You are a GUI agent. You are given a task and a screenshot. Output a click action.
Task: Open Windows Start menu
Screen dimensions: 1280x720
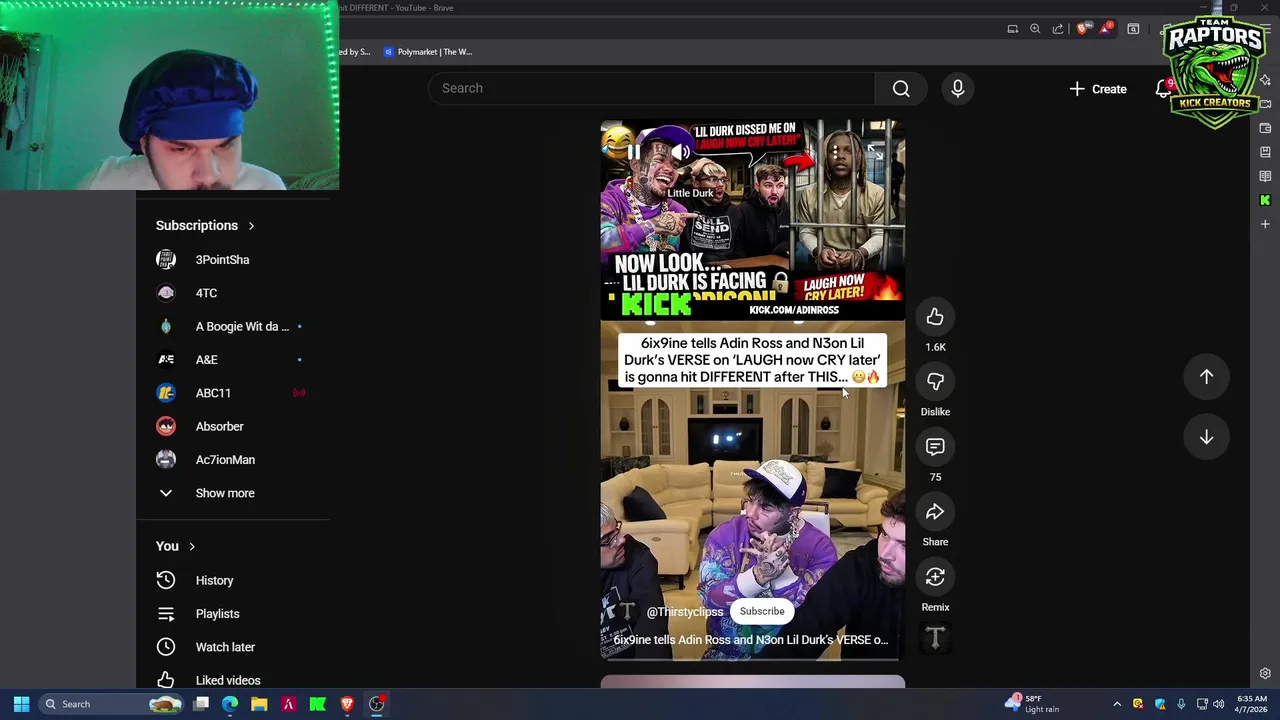click(21, 704)
